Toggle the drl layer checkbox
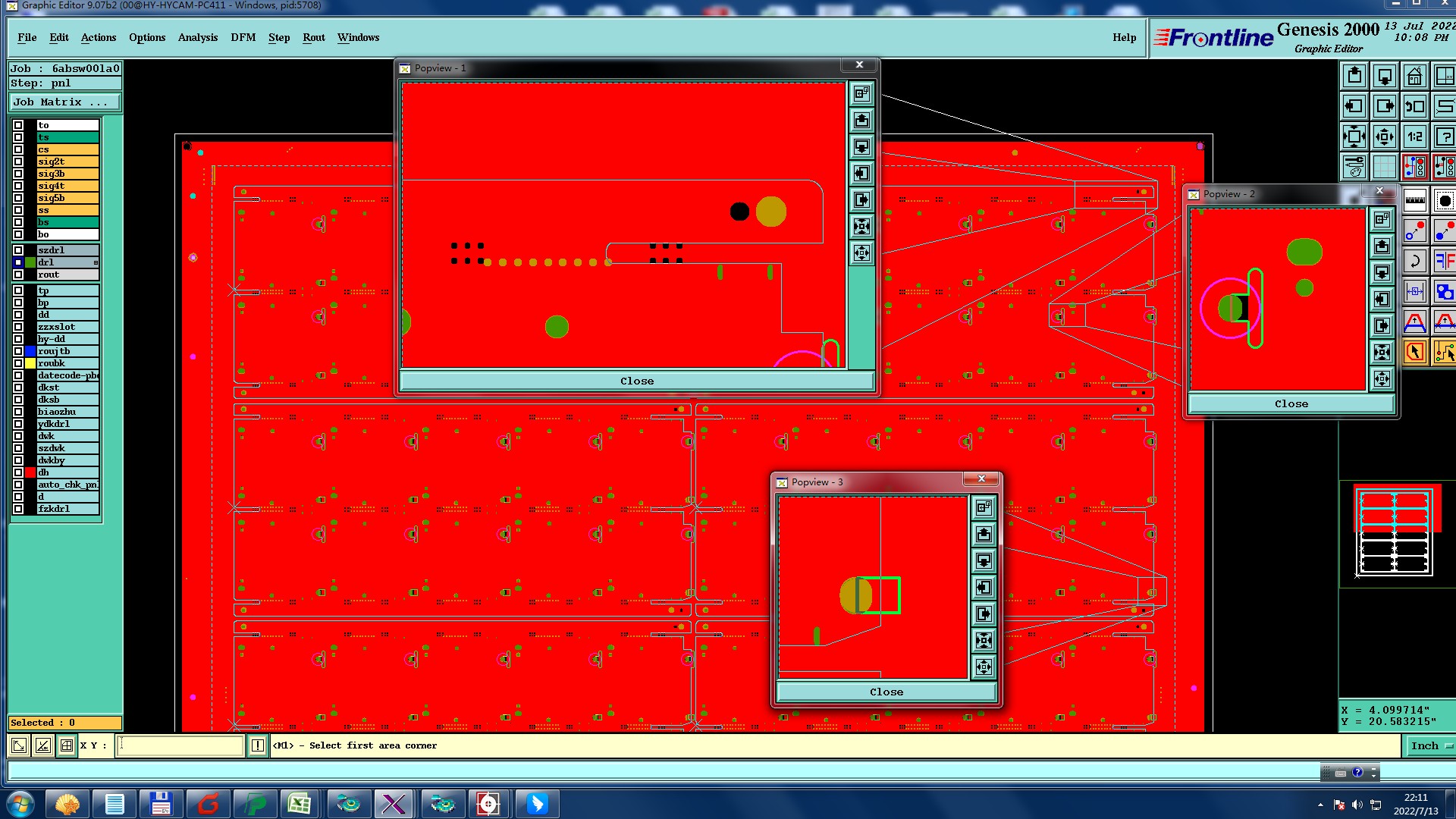 coord(18,262)
